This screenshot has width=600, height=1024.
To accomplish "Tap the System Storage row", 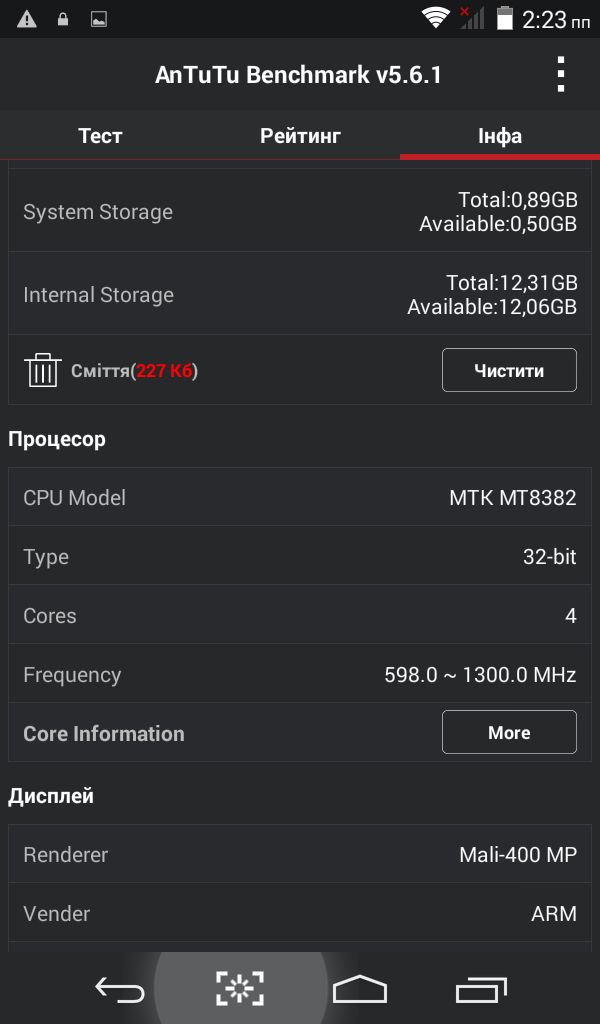I will point(300,212).
